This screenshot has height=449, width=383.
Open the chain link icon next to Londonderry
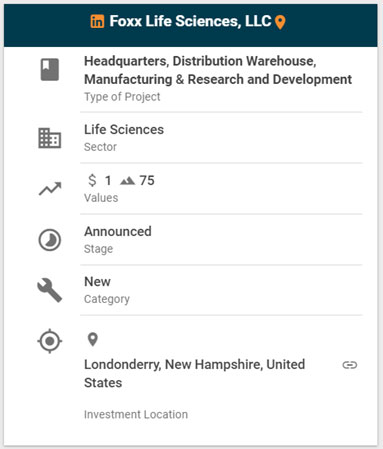tap(350, 365)
